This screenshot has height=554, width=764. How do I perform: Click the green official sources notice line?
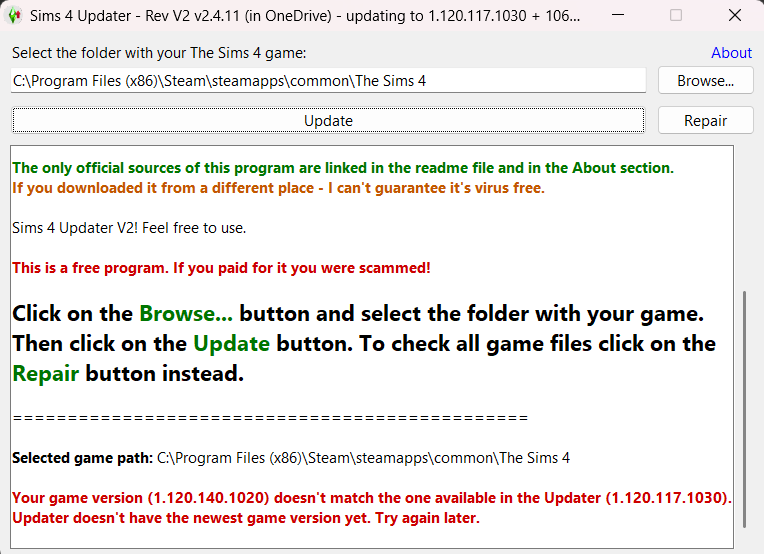[x=343, y=168]
